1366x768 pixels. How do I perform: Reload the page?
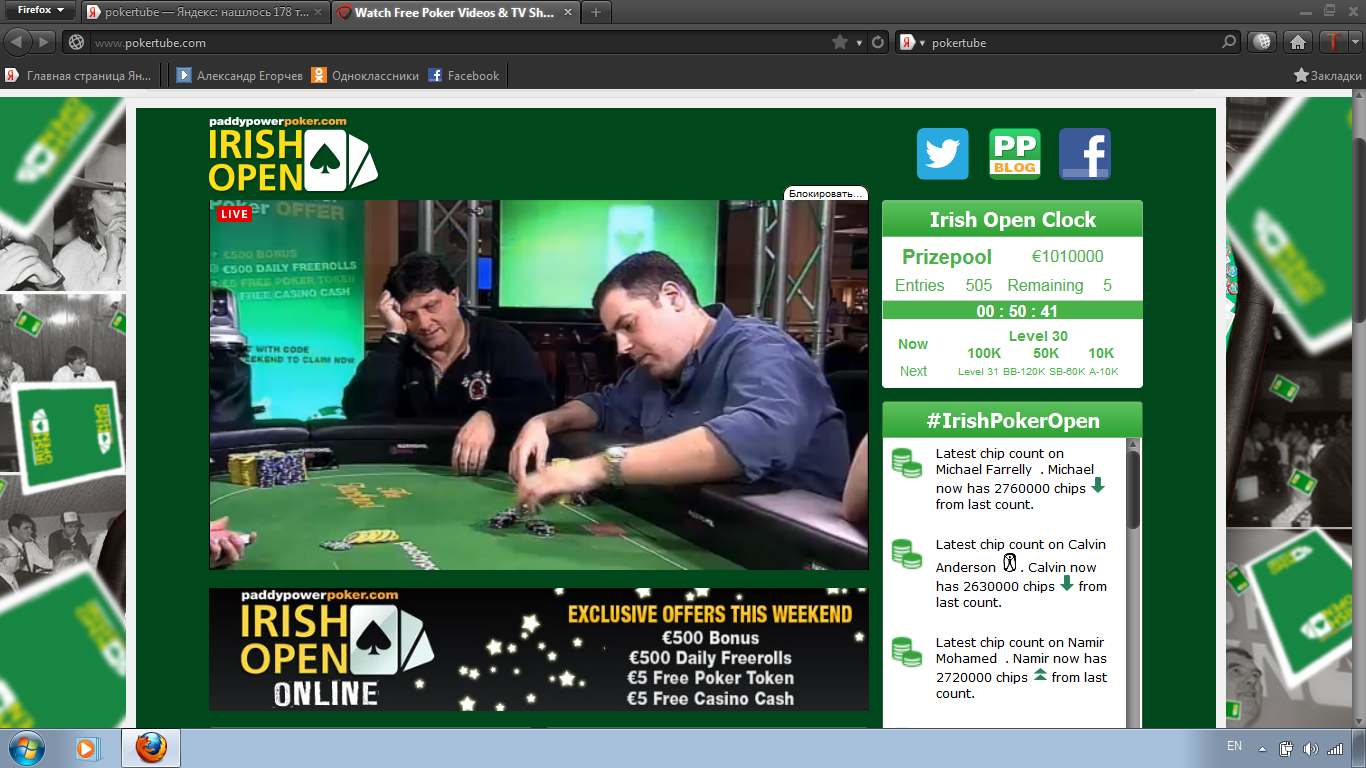click(878, 42)
